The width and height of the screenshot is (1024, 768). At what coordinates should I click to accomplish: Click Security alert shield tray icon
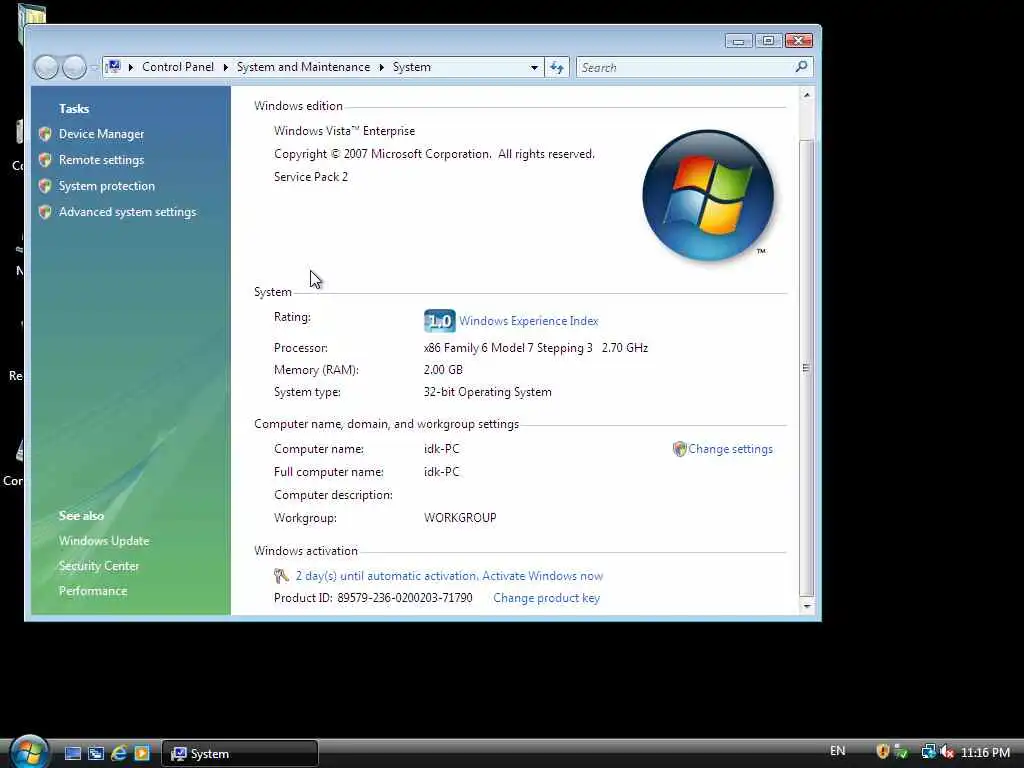883,752
